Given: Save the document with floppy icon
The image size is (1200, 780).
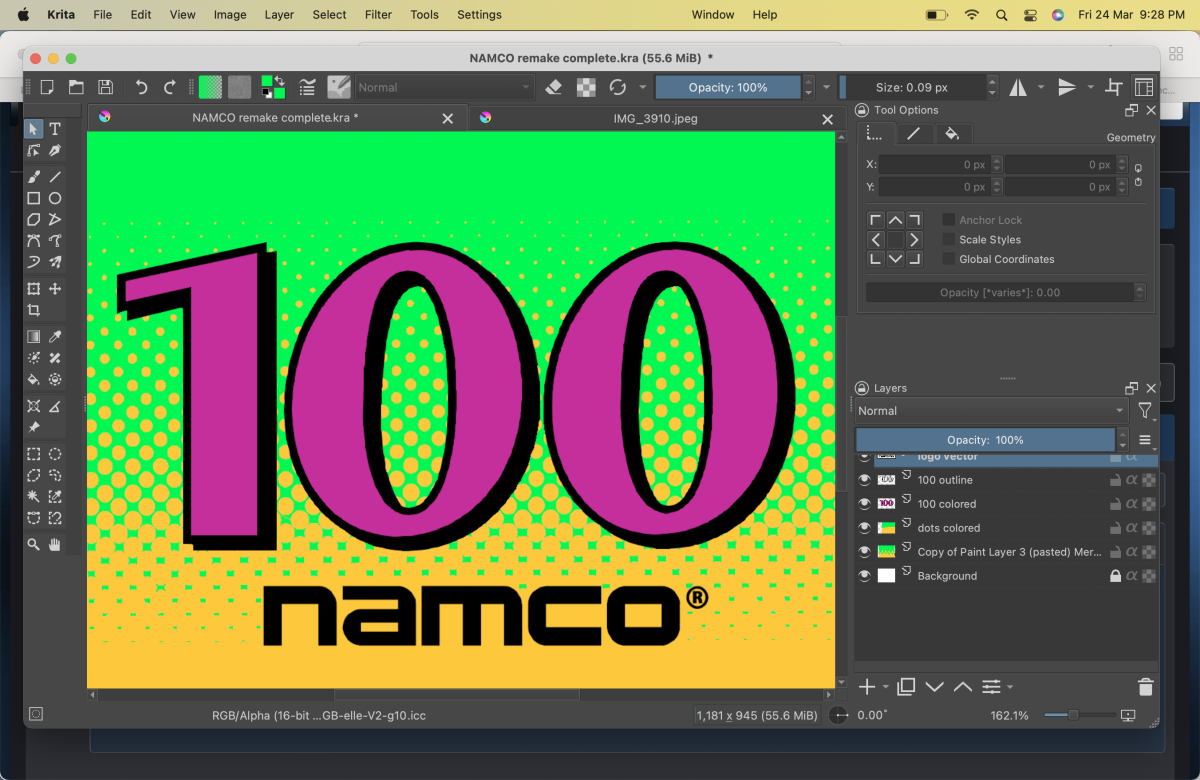Looking at the screenshot, I should click(105, 87).
